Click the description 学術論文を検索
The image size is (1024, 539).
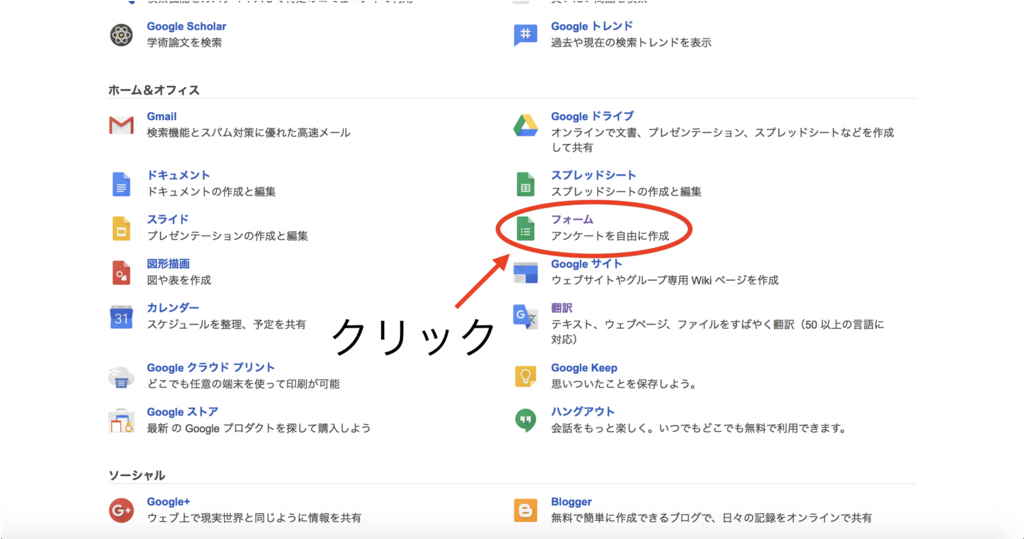click(x=184, y=42)
